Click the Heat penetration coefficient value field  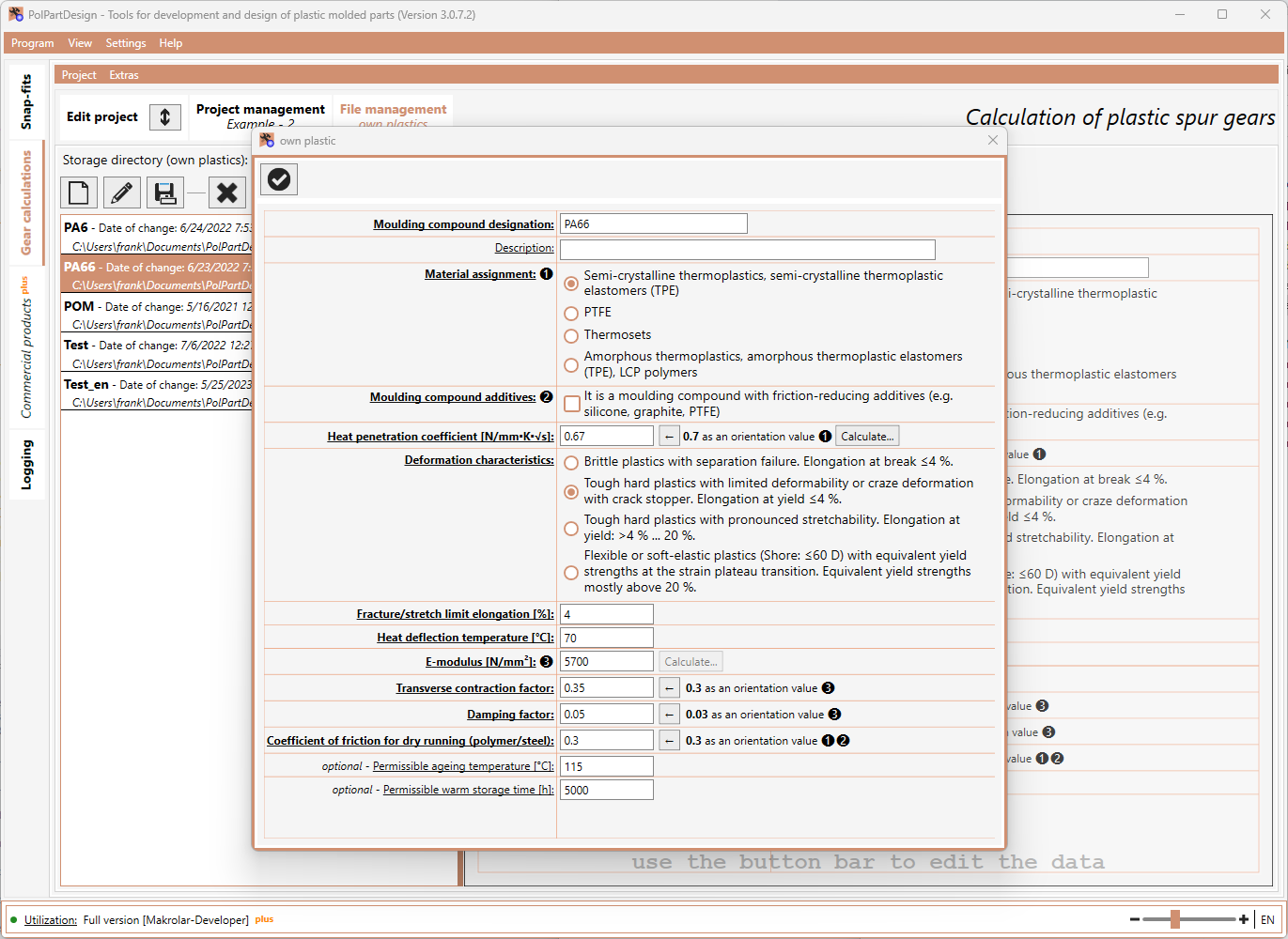pos(607,436)
